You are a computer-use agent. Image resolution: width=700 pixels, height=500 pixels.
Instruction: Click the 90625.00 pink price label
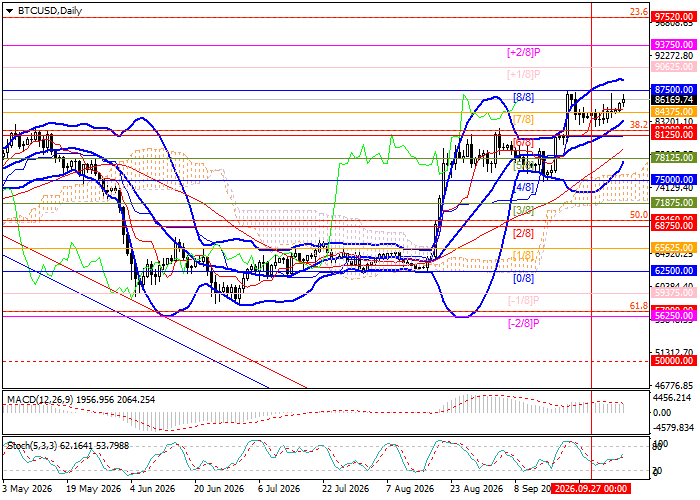tap(674, 67)
